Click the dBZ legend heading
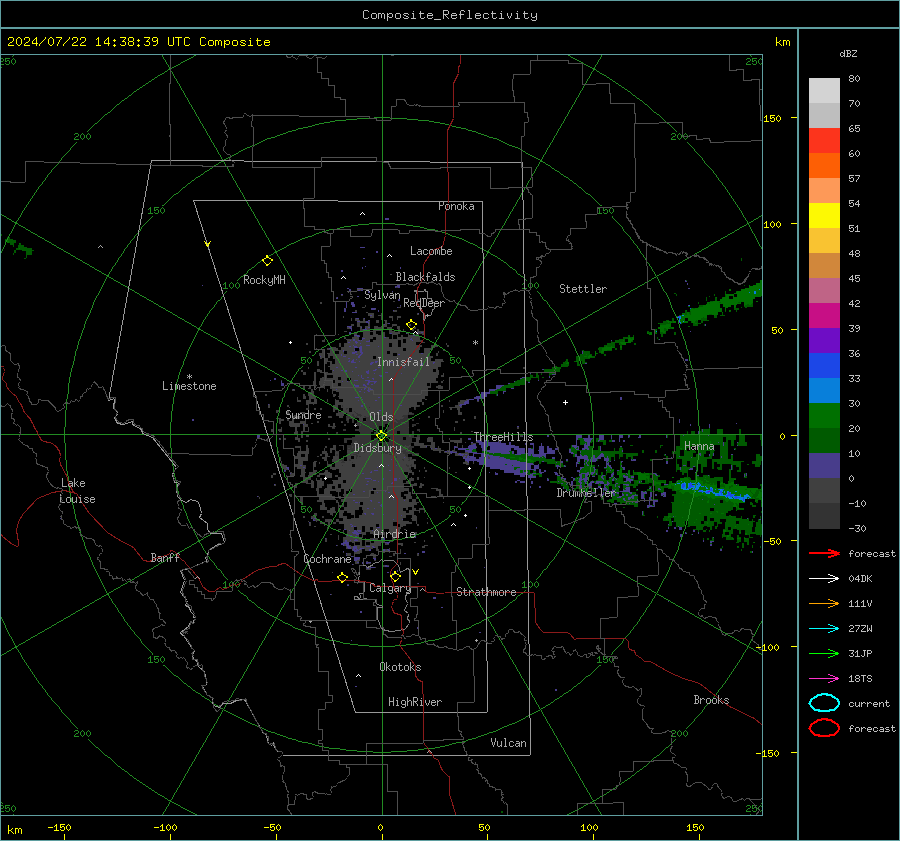The height and width of the screenshot is (841, 900). click(x=848, y=54)
